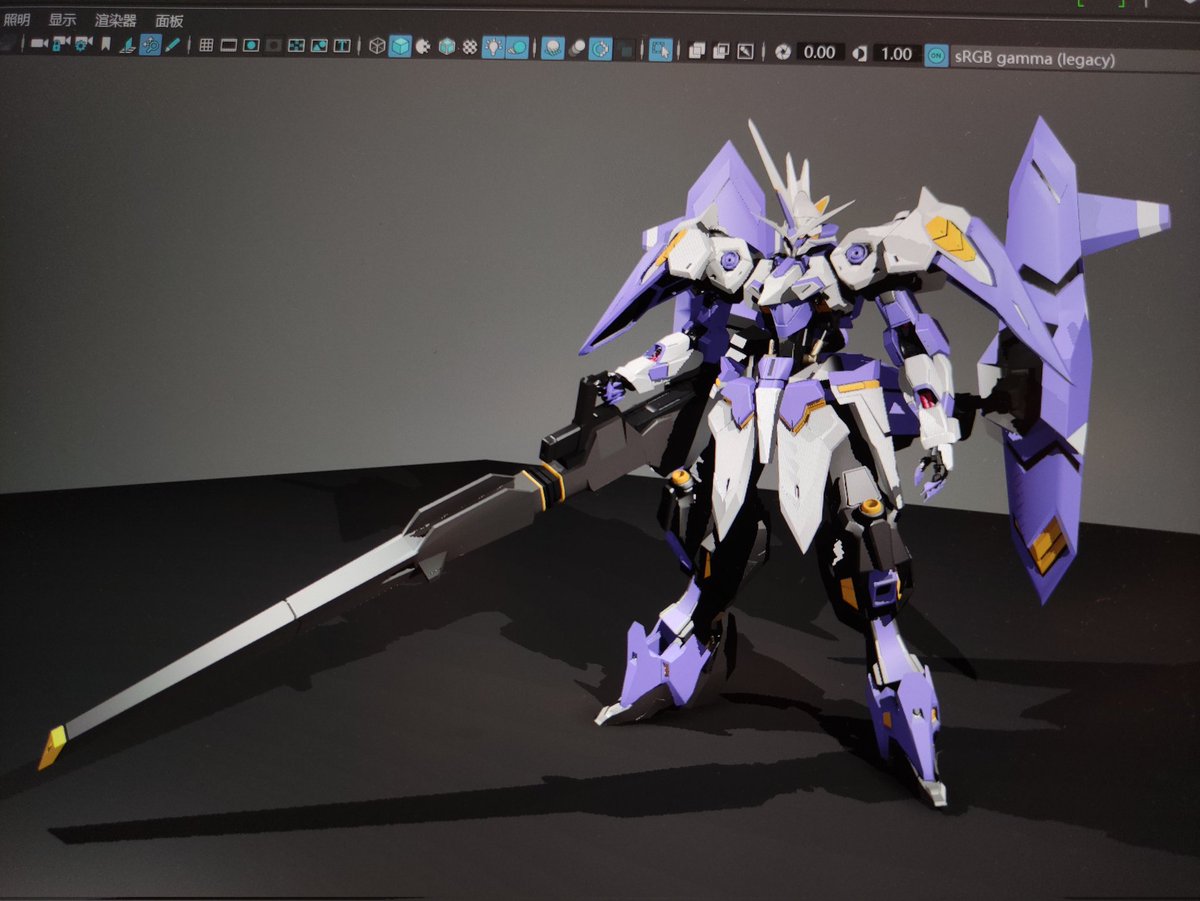Click the Exposure aperture icon

tap(784, 52)
